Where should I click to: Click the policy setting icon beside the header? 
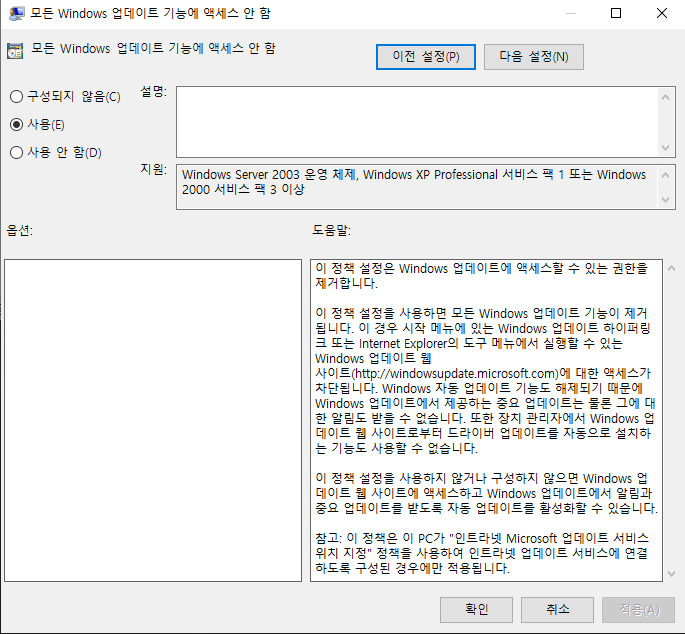point(15,50)
